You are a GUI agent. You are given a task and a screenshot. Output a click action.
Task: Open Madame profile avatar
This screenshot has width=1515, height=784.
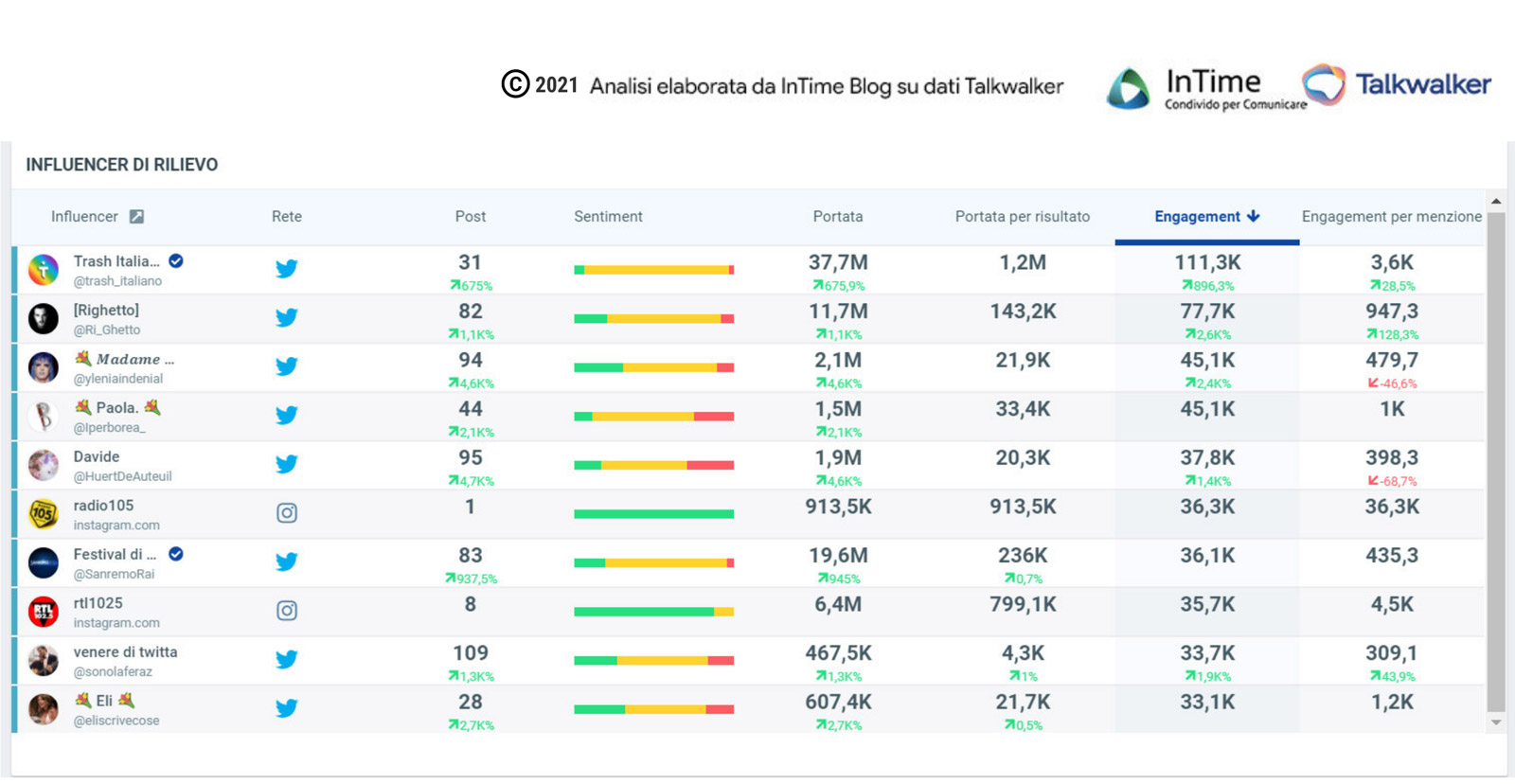(44, 367)
